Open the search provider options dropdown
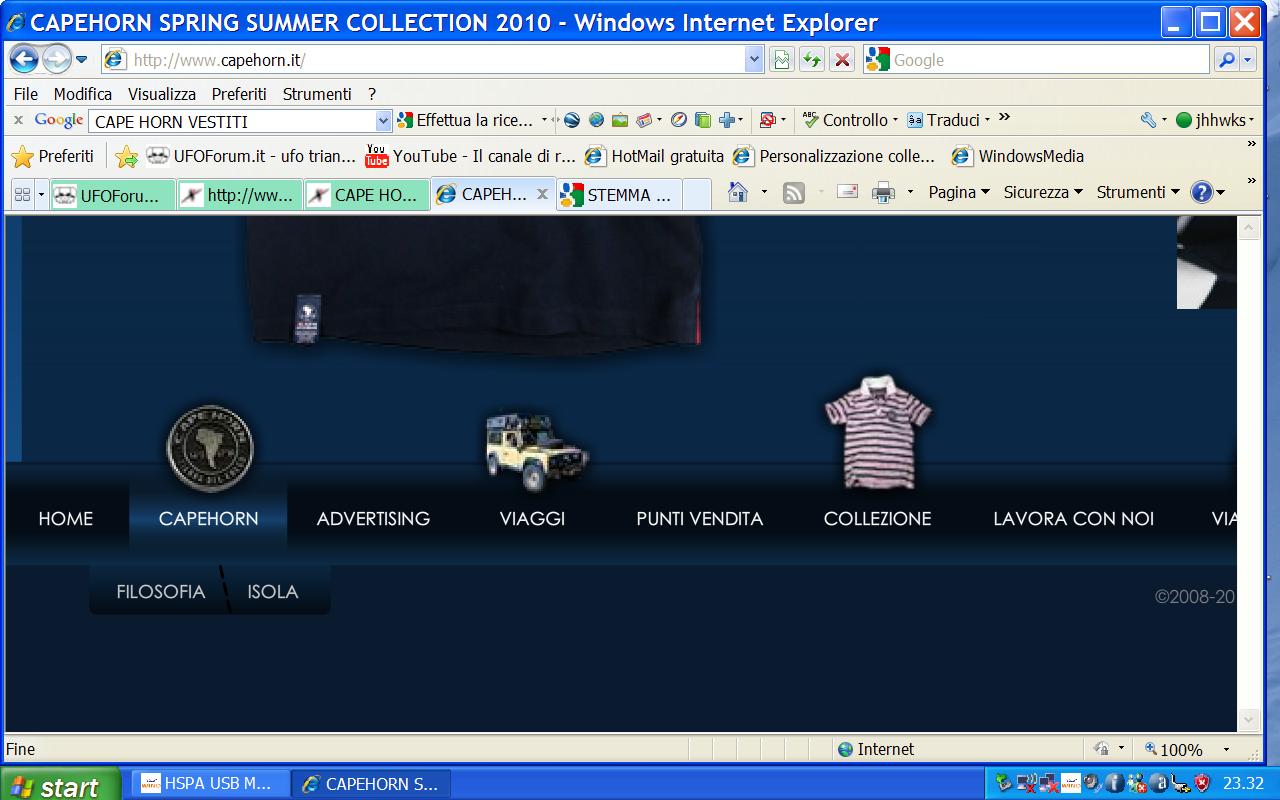Screen dimensions: 1280x800 point(1248,60)
